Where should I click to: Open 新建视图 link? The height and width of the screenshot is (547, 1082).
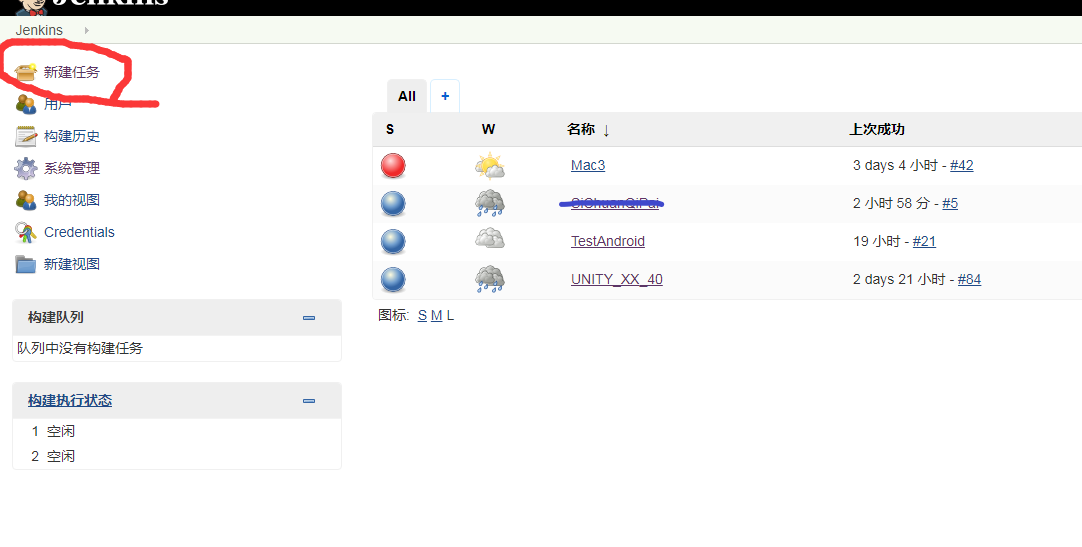(72, 264)
